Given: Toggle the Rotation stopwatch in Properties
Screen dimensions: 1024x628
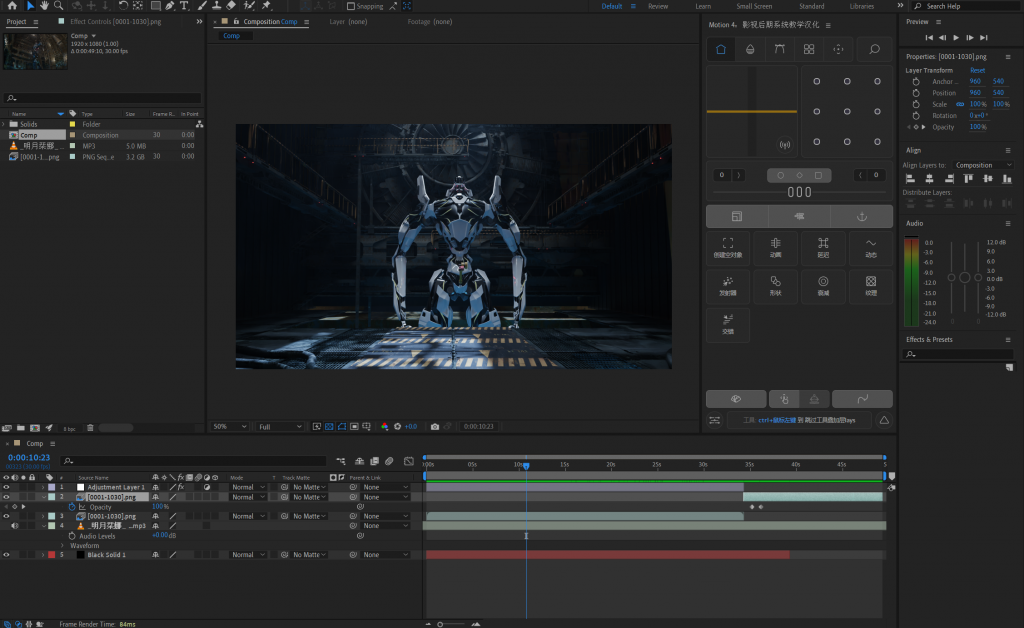Looking at the screenshot, I should (x=916, y=116).
